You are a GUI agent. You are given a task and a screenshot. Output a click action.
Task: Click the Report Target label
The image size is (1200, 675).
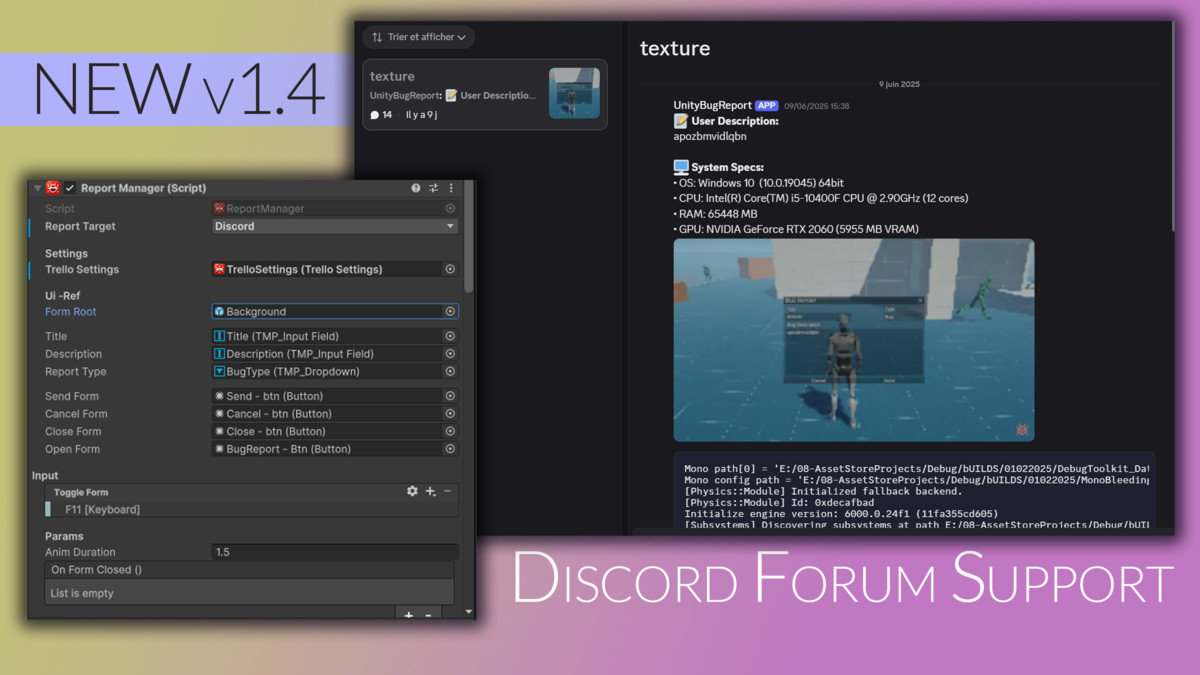80,227
